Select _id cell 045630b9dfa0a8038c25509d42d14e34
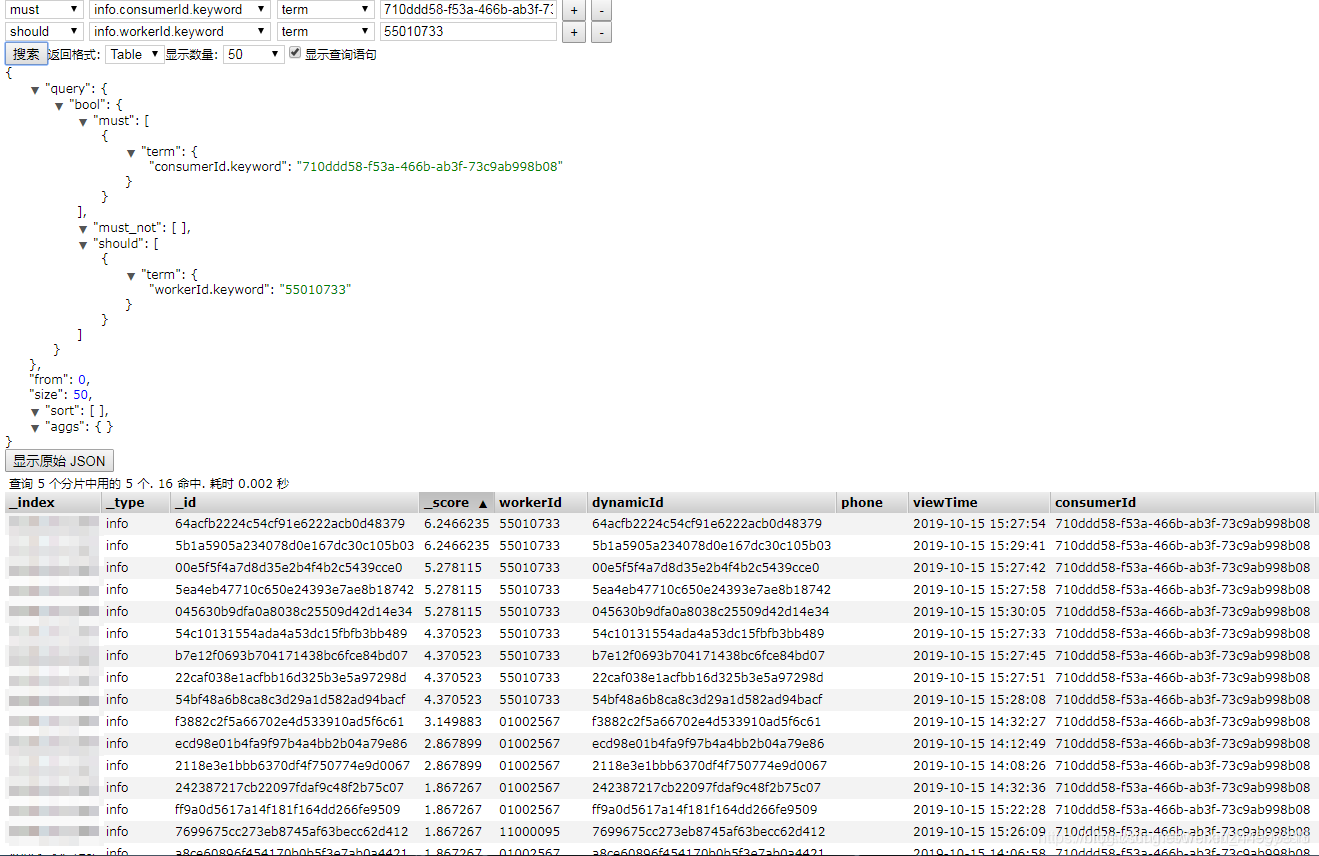Viewport: 1319px width, 856px height. pos(293,611)
